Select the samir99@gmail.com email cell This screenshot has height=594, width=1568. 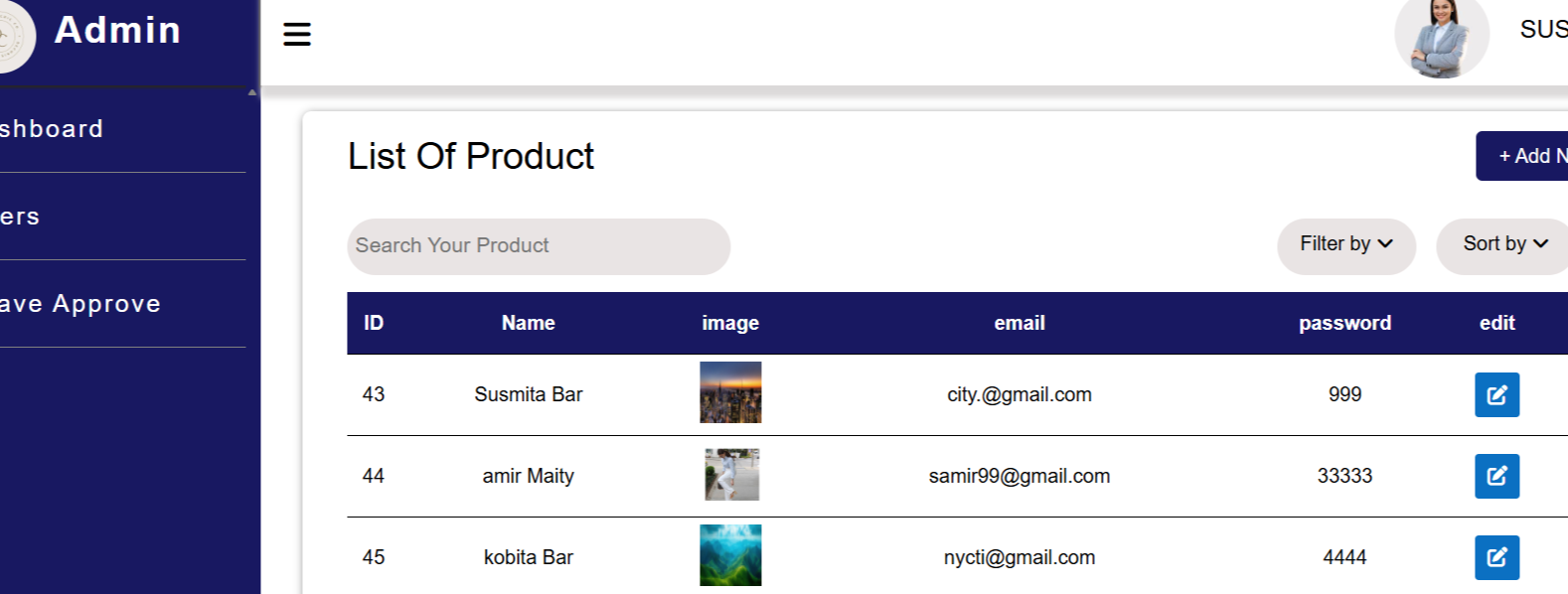pyautogui.click(x=1019, y=476)
